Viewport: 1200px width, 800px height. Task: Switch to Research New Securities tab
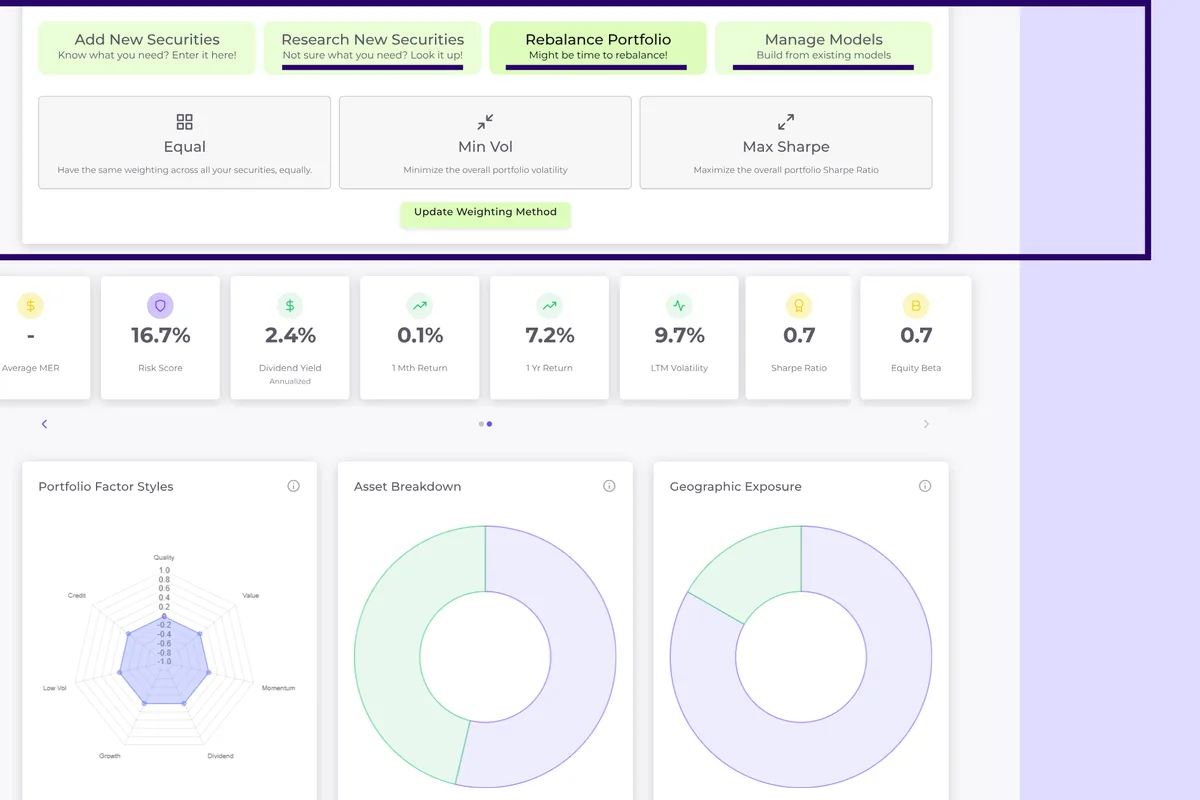pos(372,47)
